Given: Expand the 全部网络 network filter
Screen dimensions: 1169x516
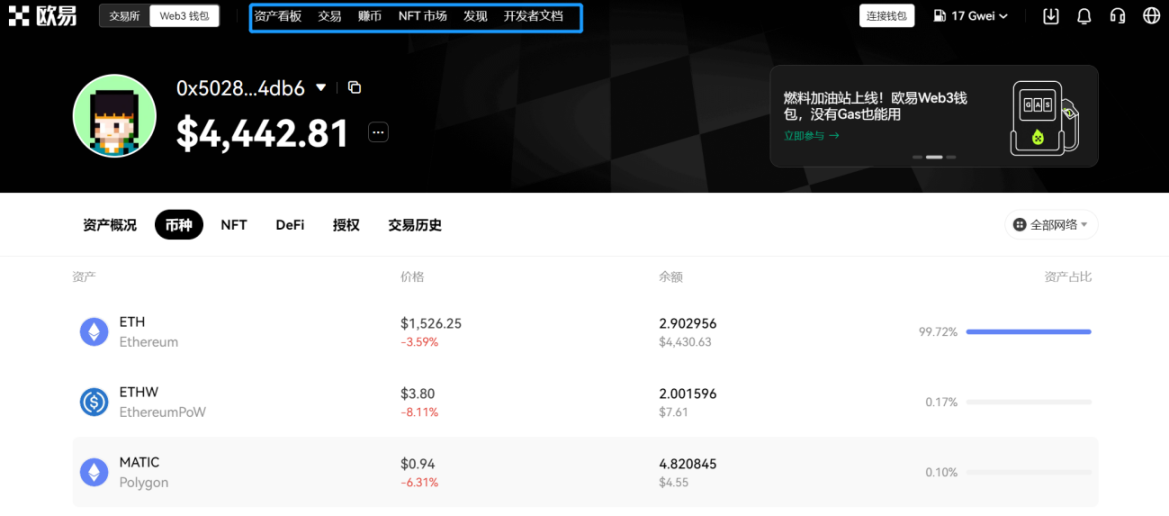Looking at the screenshot, I should point(1051,224).
